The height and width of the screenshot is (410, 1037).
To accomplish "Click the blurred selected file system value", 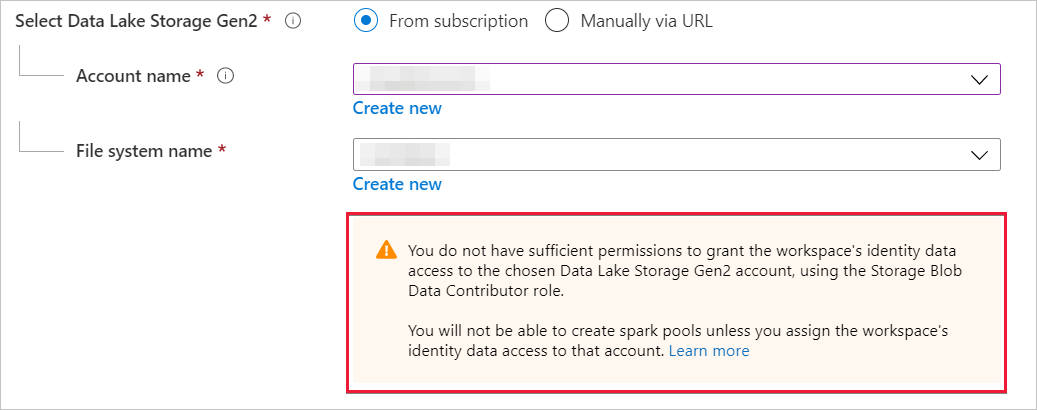I will tap(406, 154).
